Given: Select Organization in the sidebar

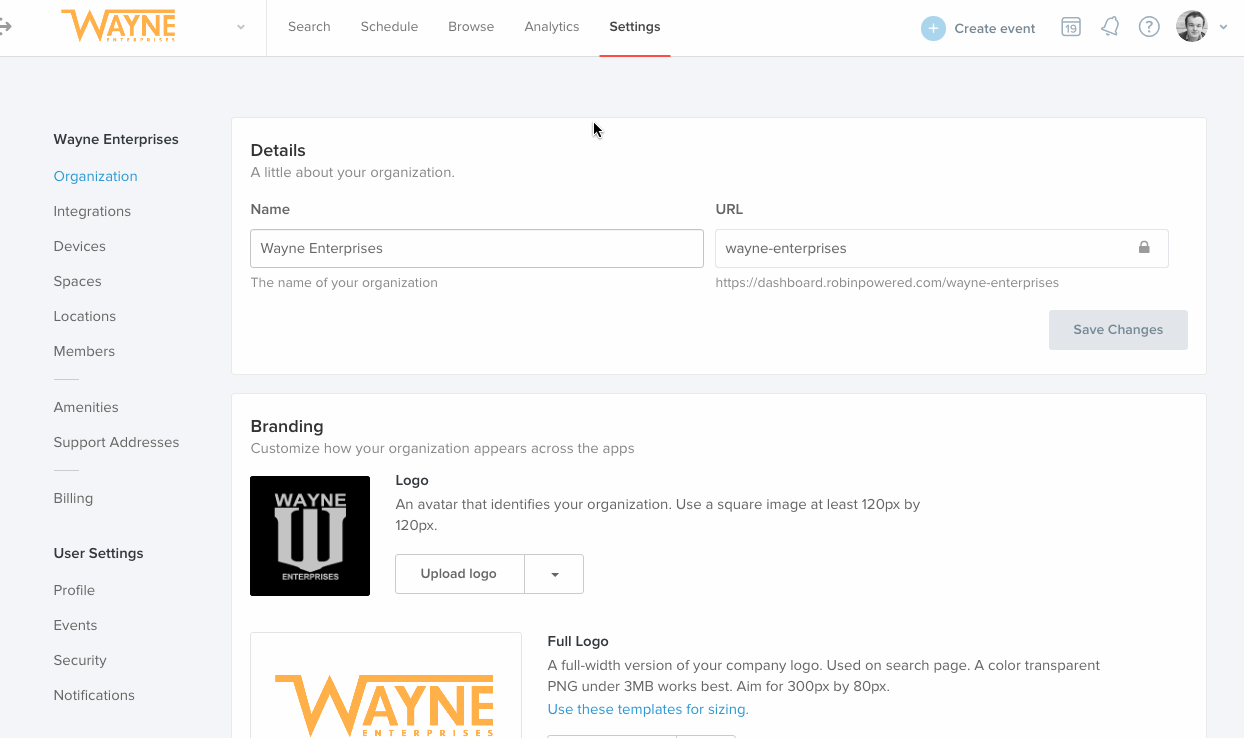Looking at the screenshot, I should pos(95,176).
